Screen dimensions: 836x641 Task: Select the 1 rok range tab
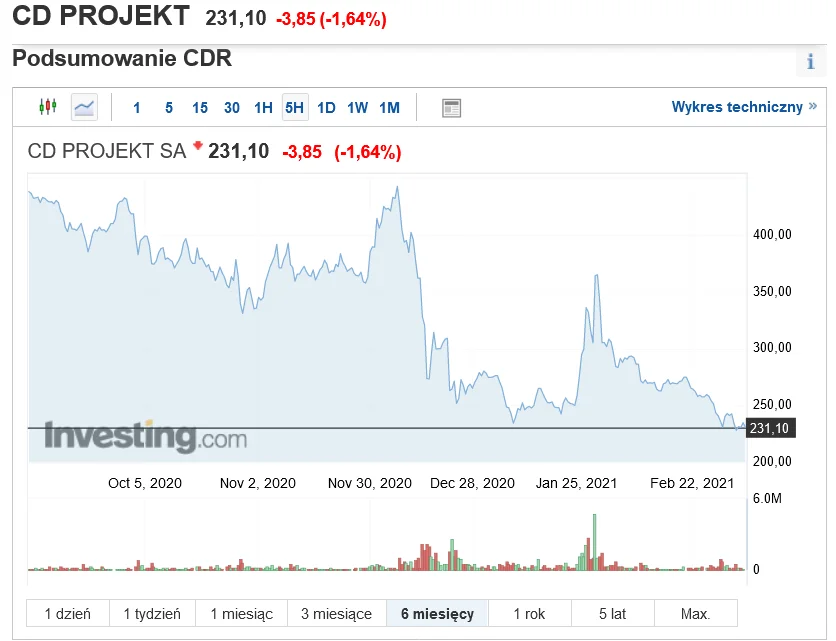point(529,613)
